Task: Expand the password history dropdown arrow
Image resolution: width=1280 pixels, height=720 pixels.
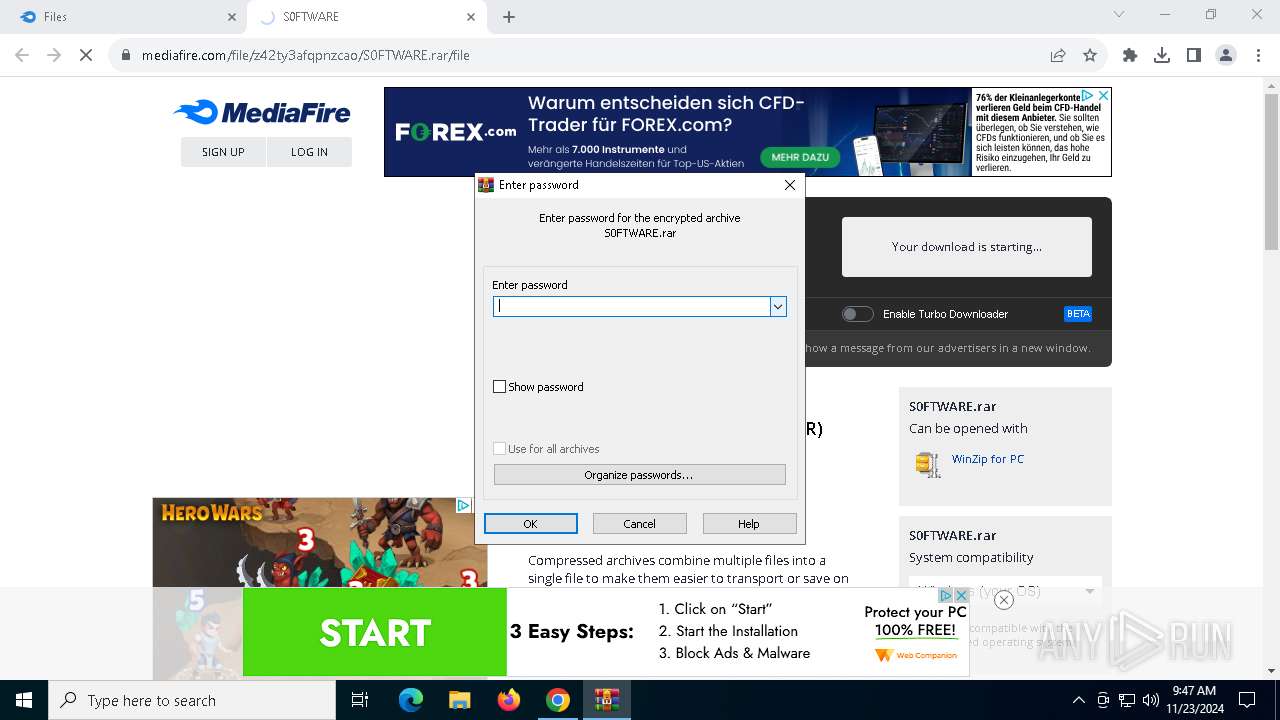Action: tap(778, 307)
